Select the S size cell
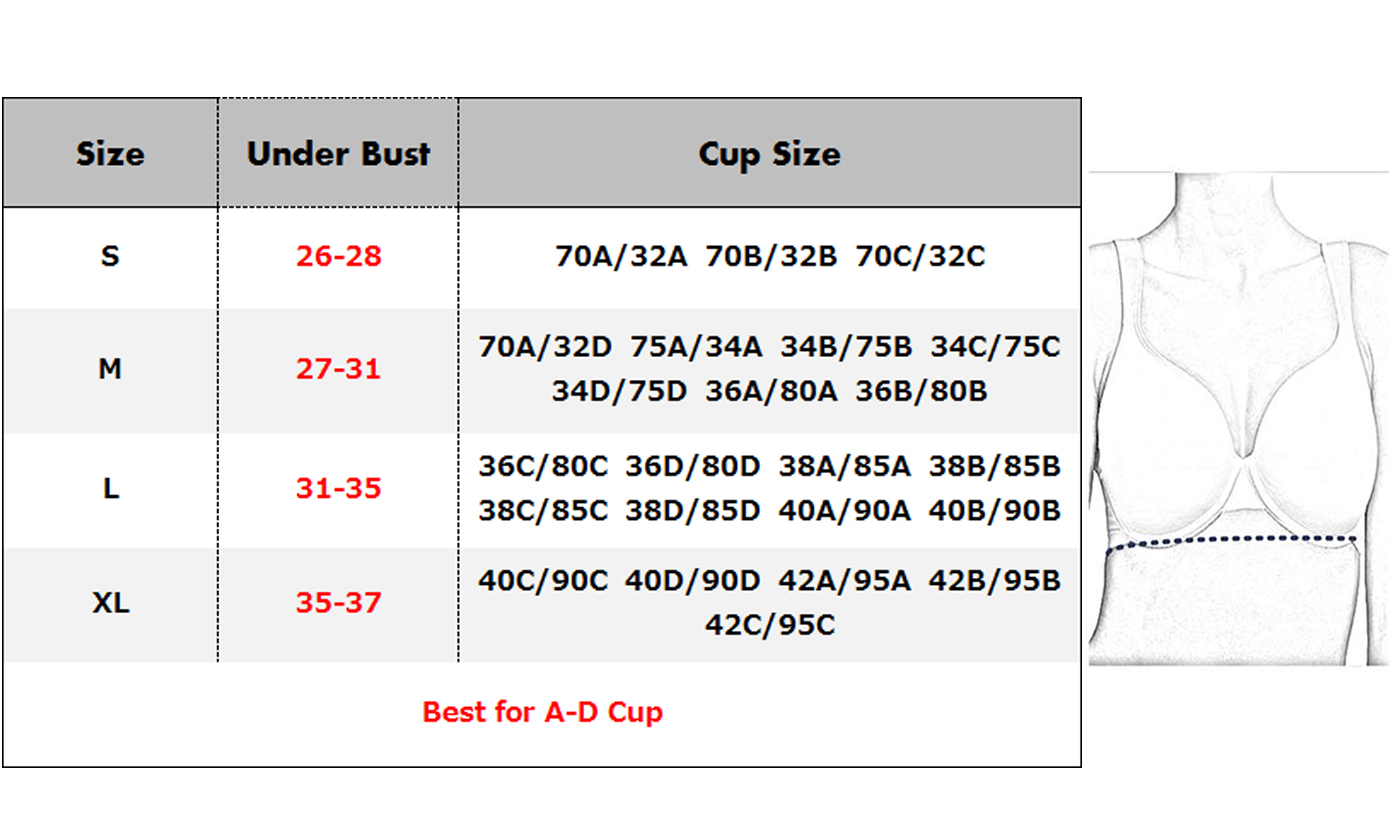Viewport: 1400px width, 840px height. point(110,256)
